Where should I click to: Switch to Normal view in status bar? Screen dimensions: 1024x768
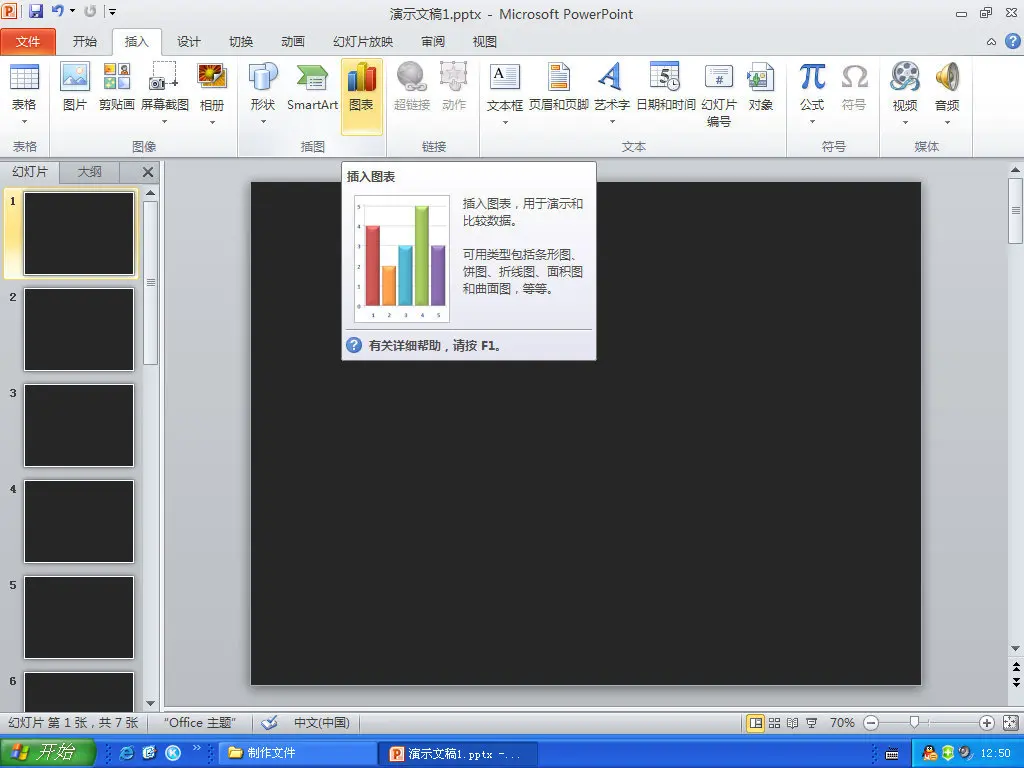coord(756,722)
